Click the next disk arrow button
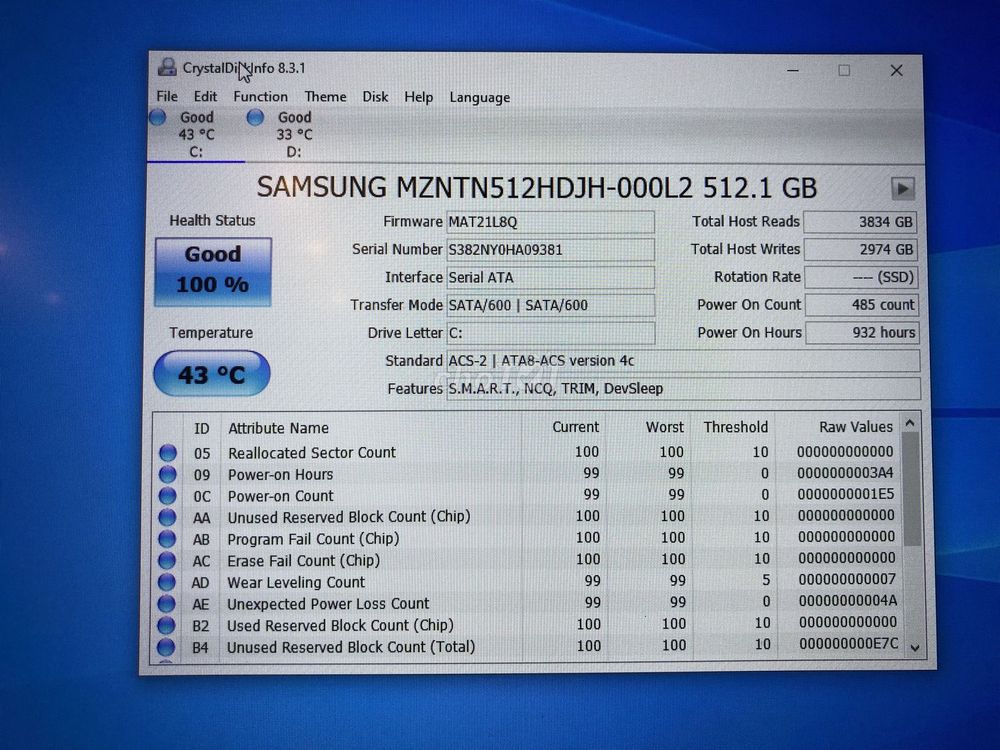Image resolution: width=1000 pixels, height=750 pixels. 902,189
